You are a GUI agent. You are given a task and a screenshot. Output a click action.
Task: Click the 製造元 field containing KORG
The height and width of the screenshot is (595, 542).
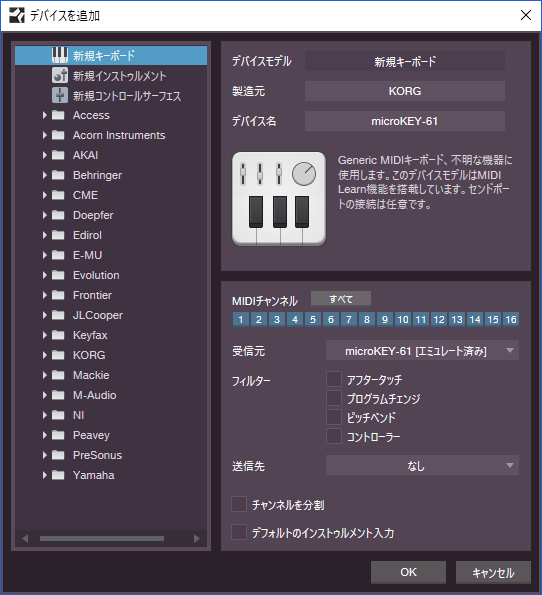405,91
